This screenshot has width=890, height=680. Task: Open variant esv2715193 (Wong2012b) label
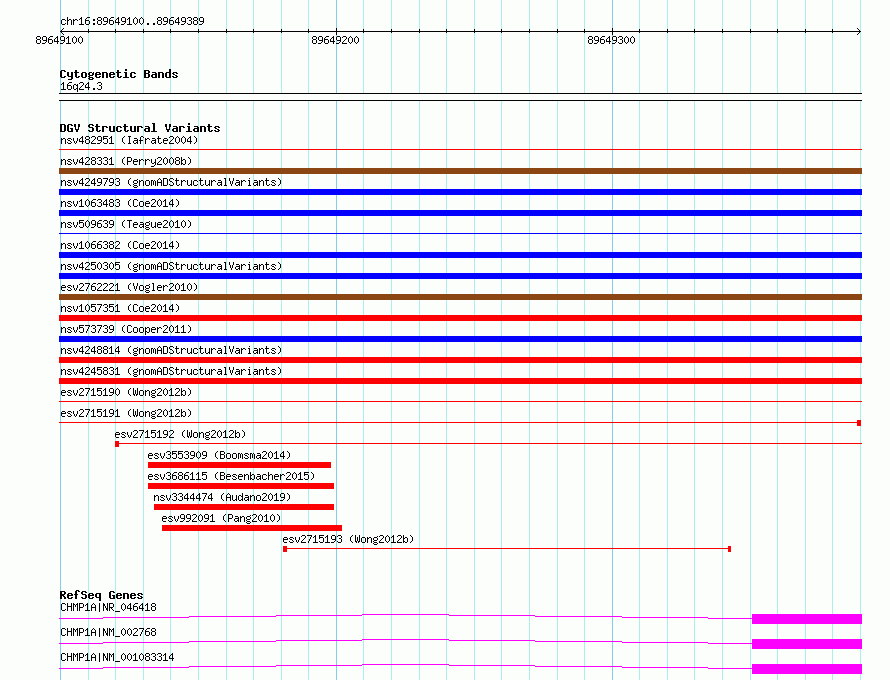349,539
